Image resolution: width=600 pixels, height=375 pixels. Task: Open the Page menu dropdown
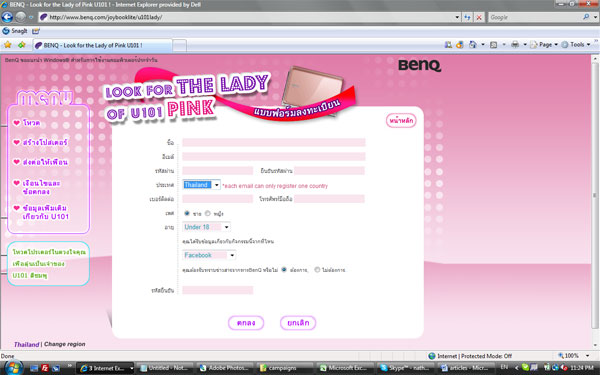pyautogui.click(x=544, y=45)
